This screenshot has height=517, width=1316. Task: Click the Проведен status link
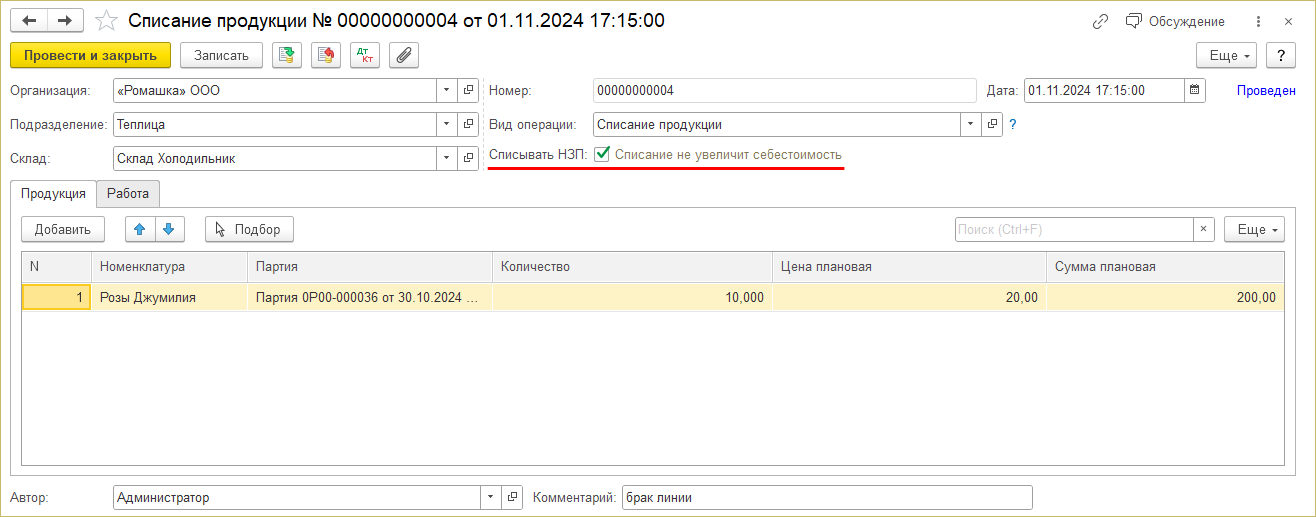tap(1266, 91)
